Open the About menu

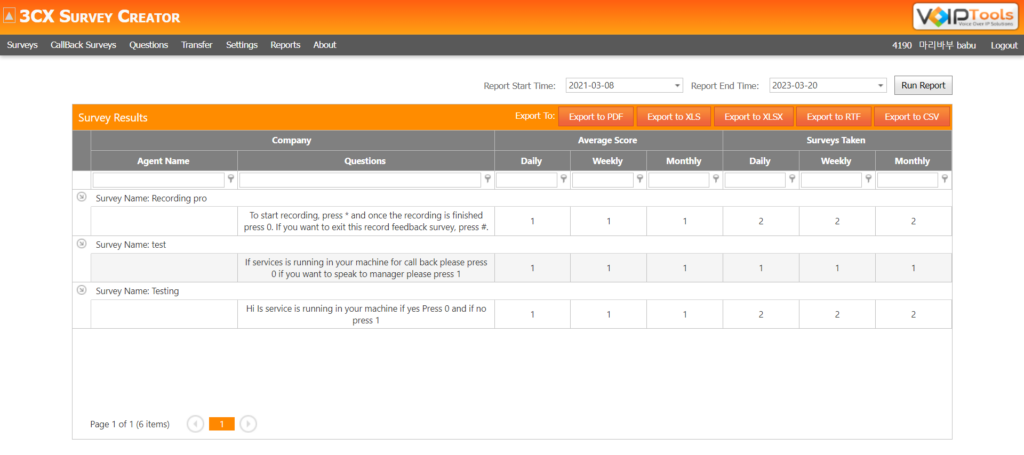[325, 45]
